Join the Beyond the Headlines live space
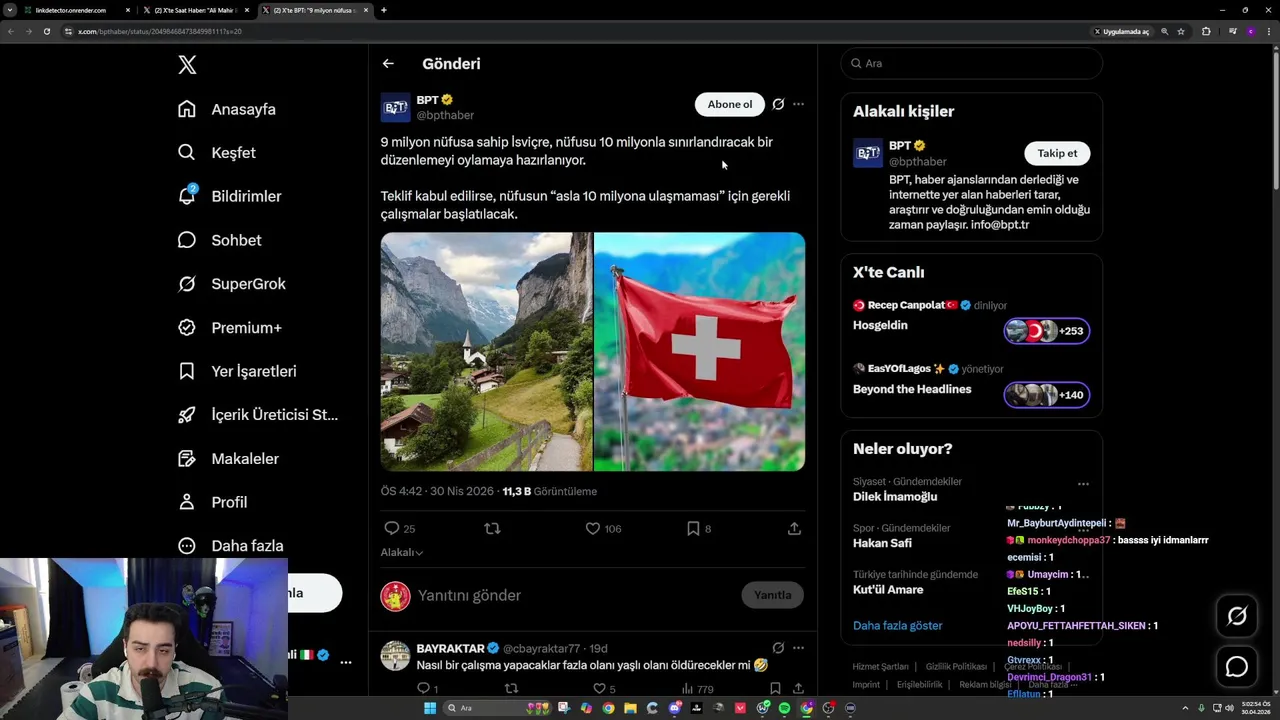The width and height of the screenshot is (1280, 720). point(1046,395)
